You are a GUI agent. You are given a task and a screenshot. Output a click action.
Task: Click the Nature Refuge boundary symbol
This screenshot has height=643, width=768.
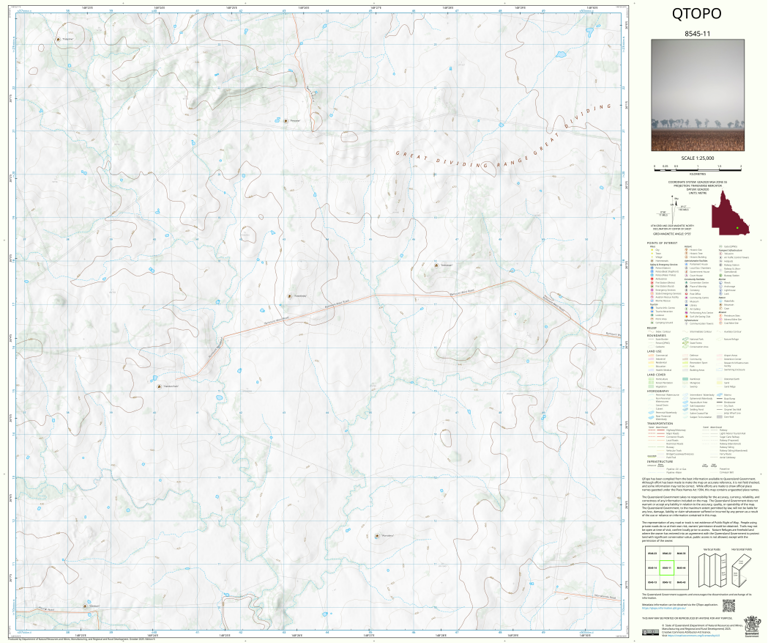click(x=720, y=339)
